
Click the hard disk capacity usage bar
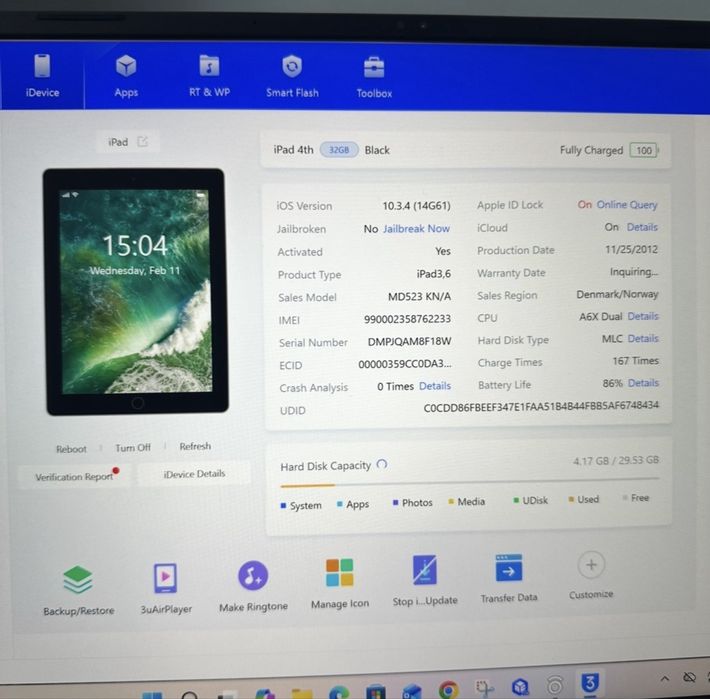(x=470, y=482)
